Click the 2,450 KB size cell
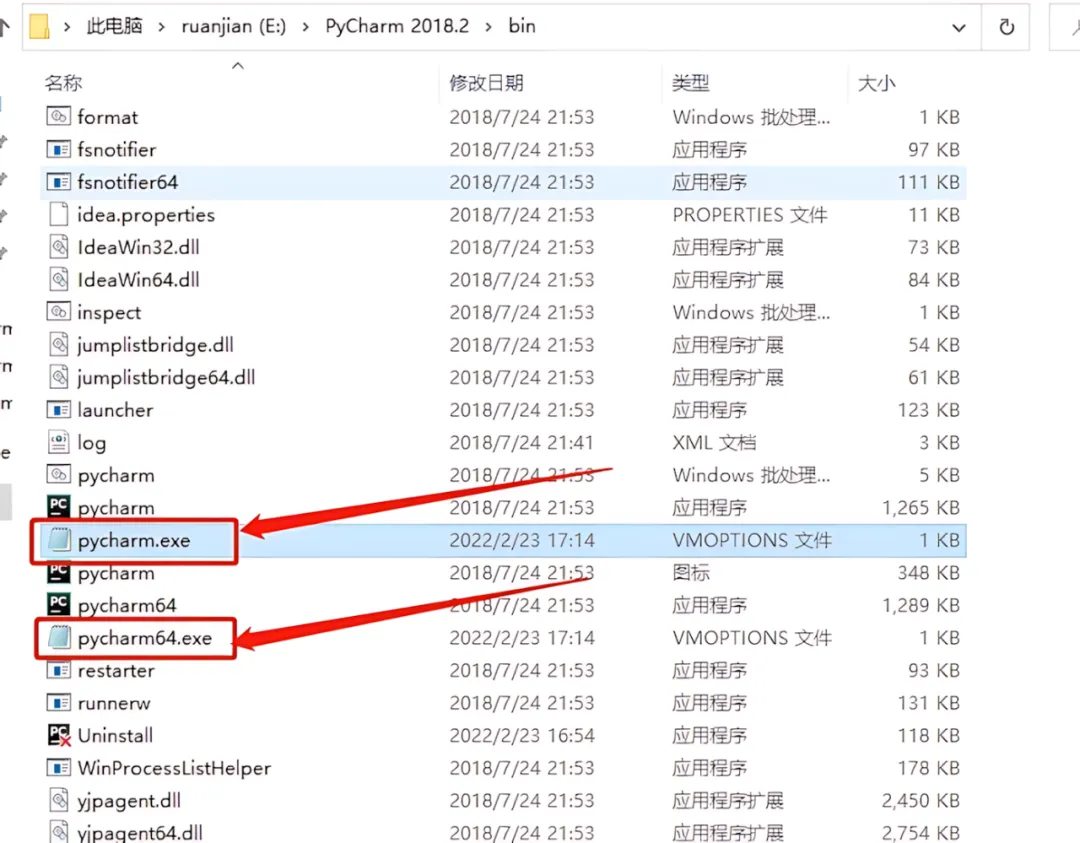The width and height of the screenshot is (1080, 843). pyautogui.click(x=920, y=800)
